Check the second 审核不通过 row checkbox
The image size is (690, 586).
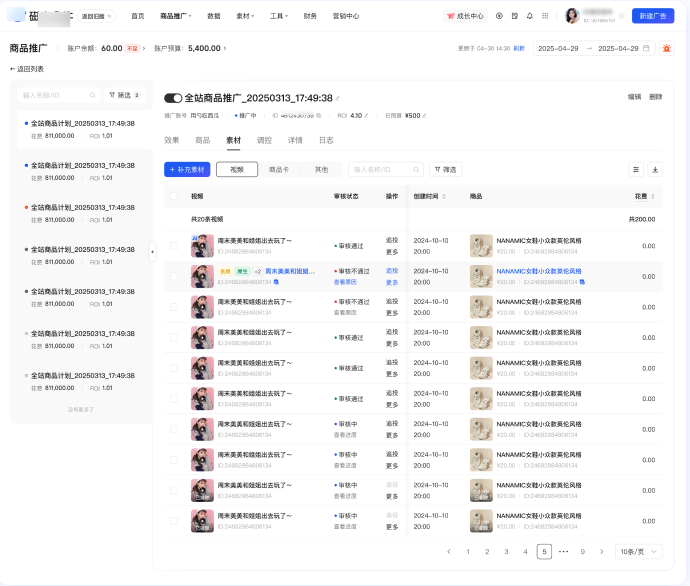[174, 307]
